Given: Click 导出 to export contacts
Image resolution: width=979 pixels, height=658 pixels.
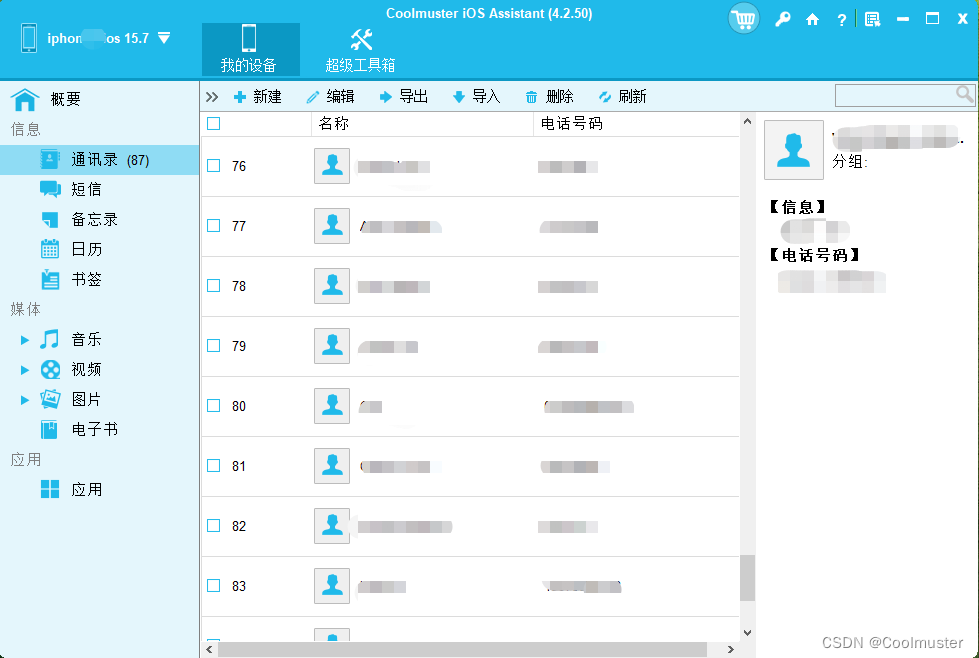Looking at the screenshot, I should [403, 97].
